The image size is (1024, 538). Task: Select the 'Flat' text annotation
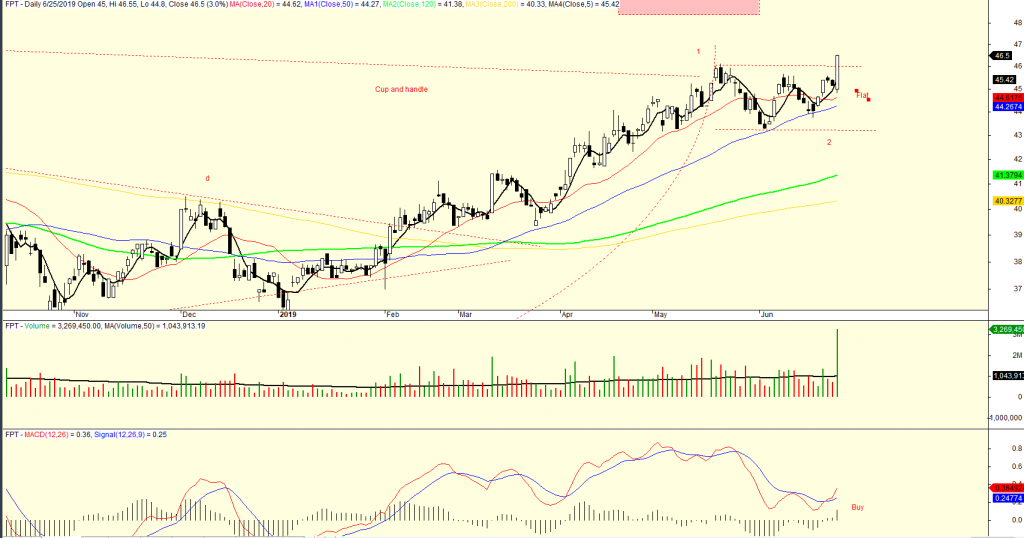pyautogui.click(x=862, y=95)
